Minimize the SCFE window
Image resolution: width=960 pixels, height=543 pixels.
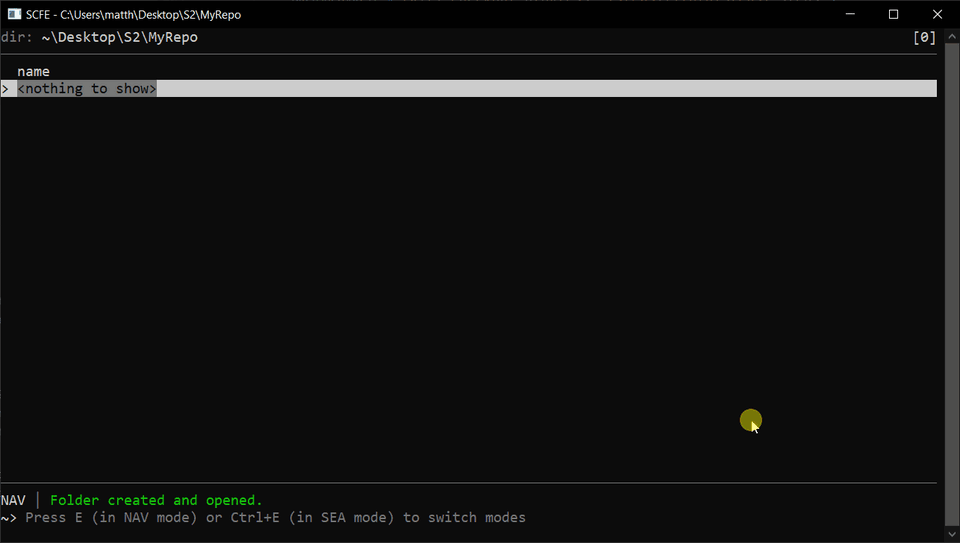tap(850, 14)
